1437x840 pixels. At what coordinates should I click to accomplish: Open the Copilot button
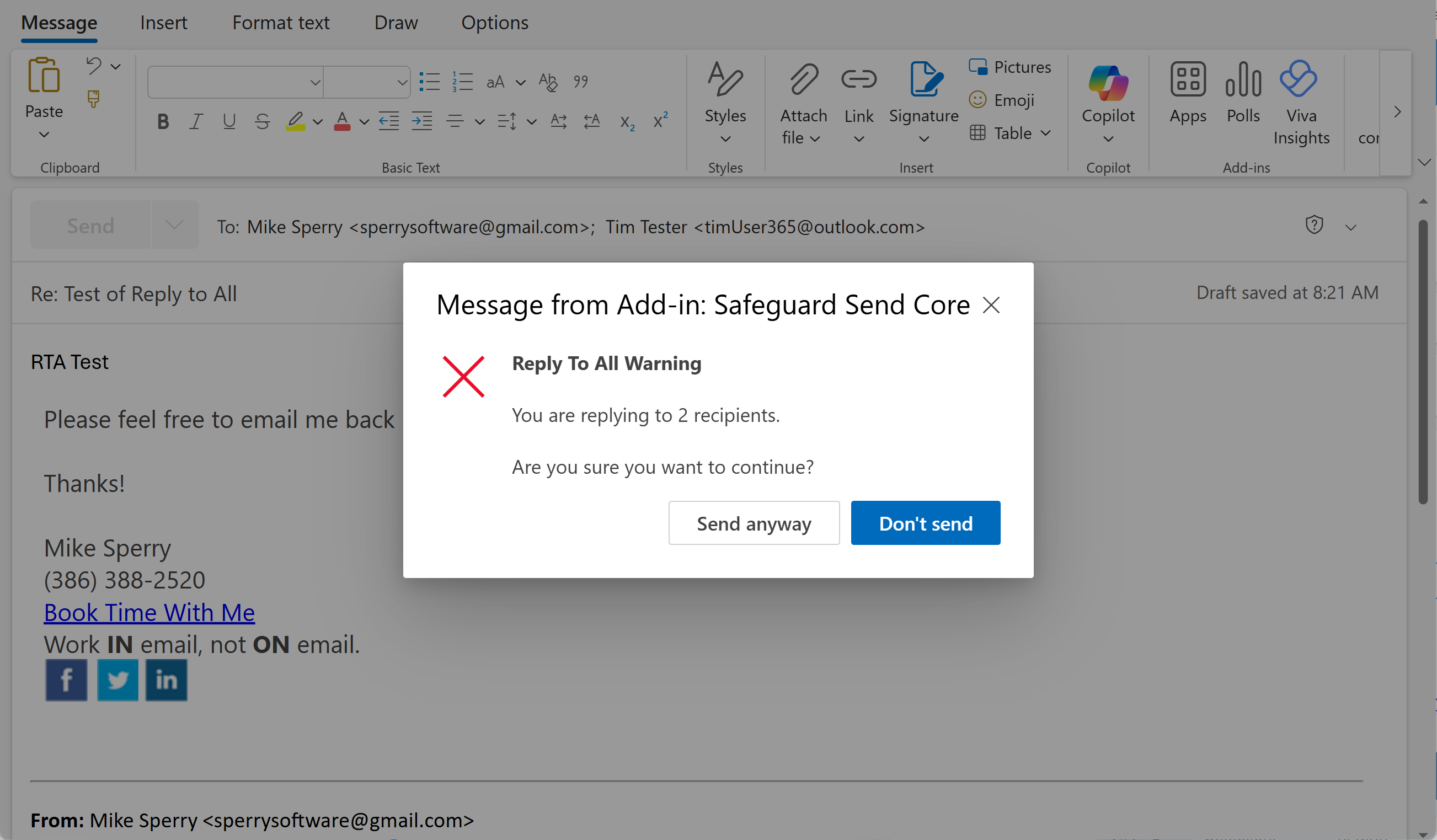pos(1108,103)
